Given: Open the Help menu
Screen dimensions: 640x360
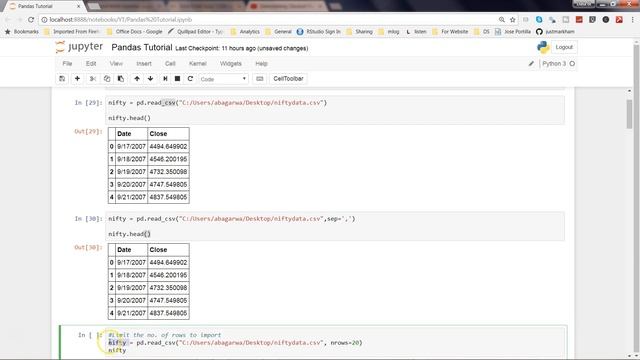Looking at the screenshot, I should [x=261, y=64].
